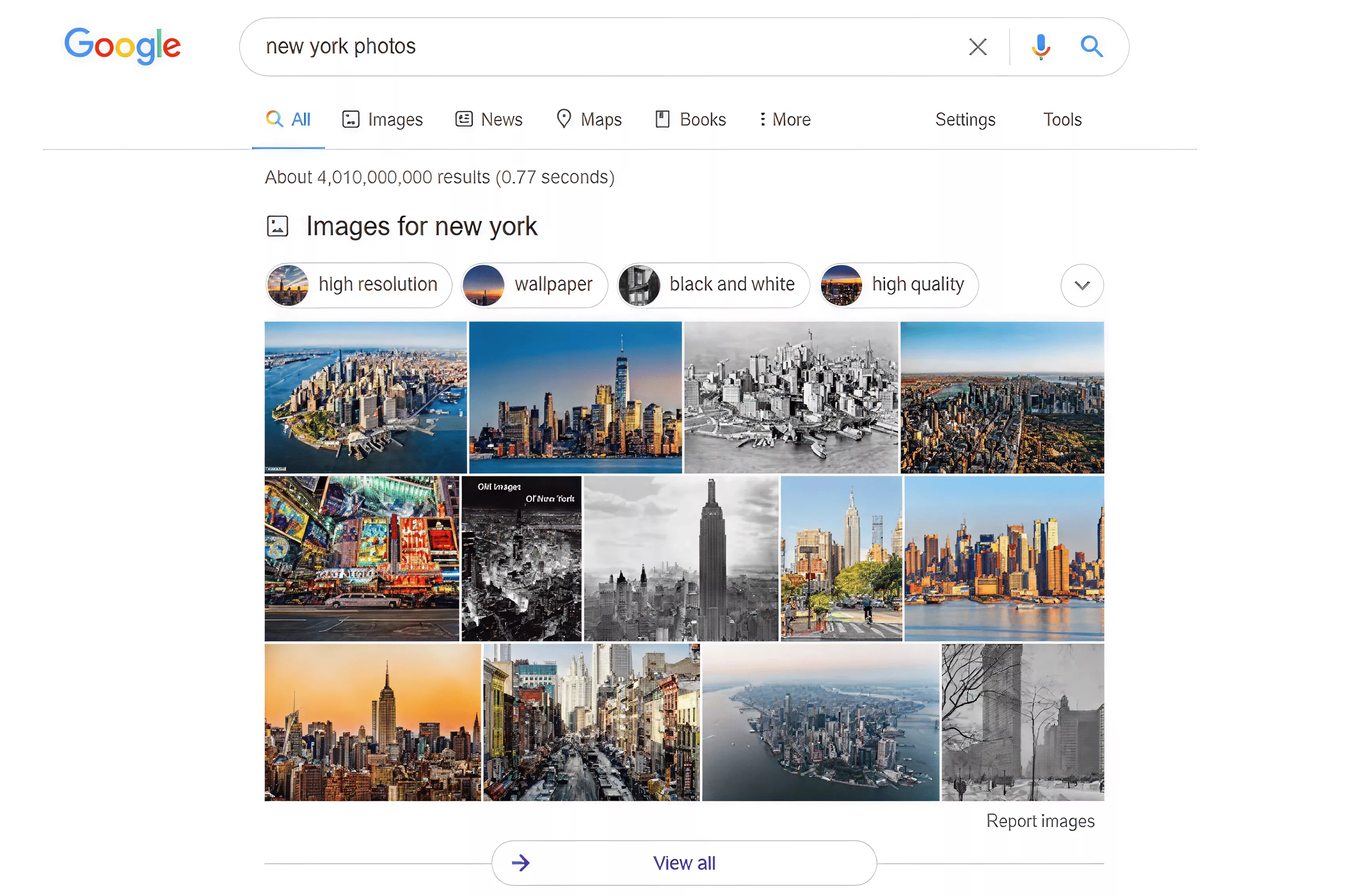Select the 'high resolution' filter chip

click(x=359, y=285)
